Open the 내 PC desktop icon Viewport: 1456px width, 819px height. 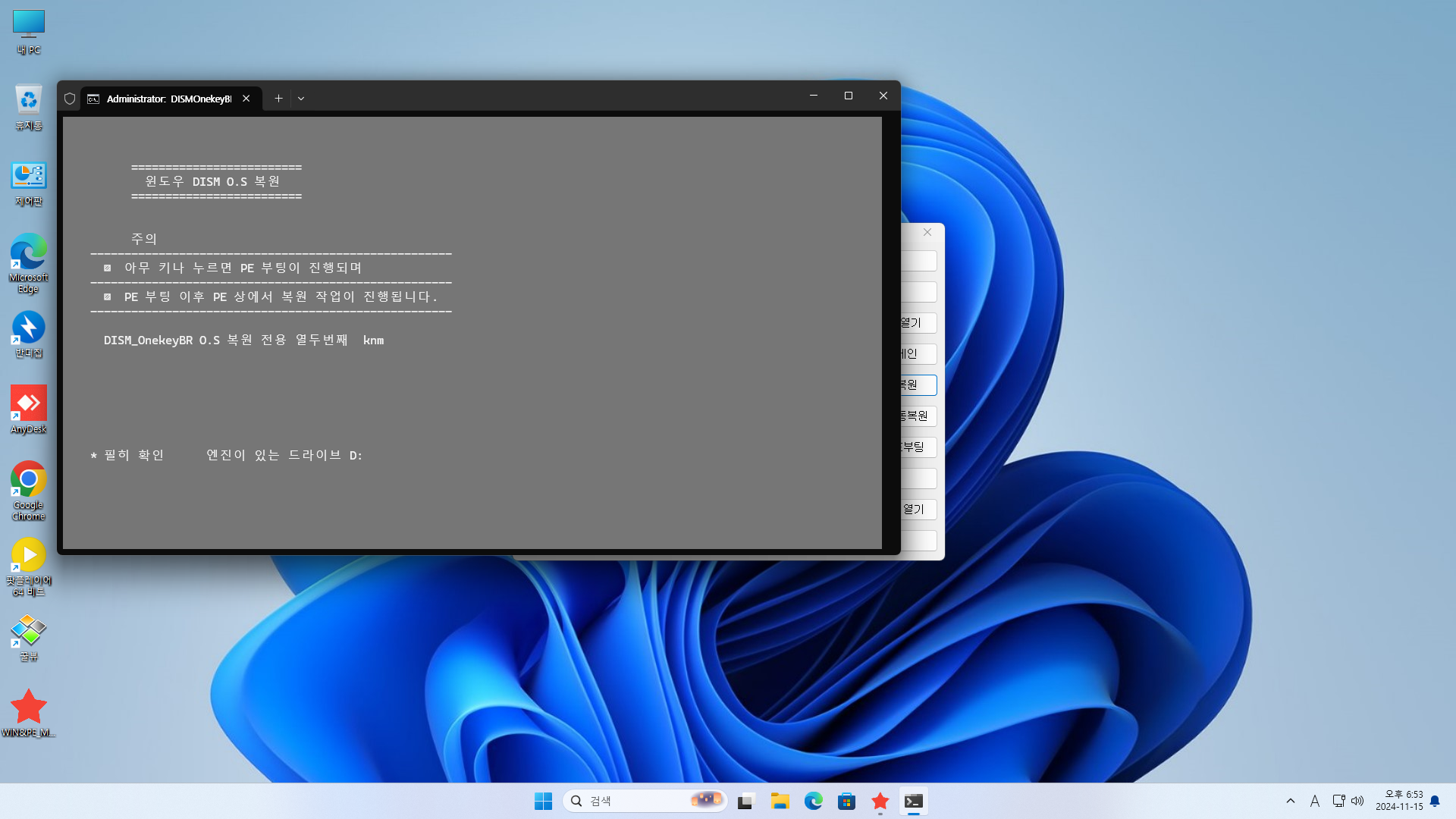coord(29,32)
